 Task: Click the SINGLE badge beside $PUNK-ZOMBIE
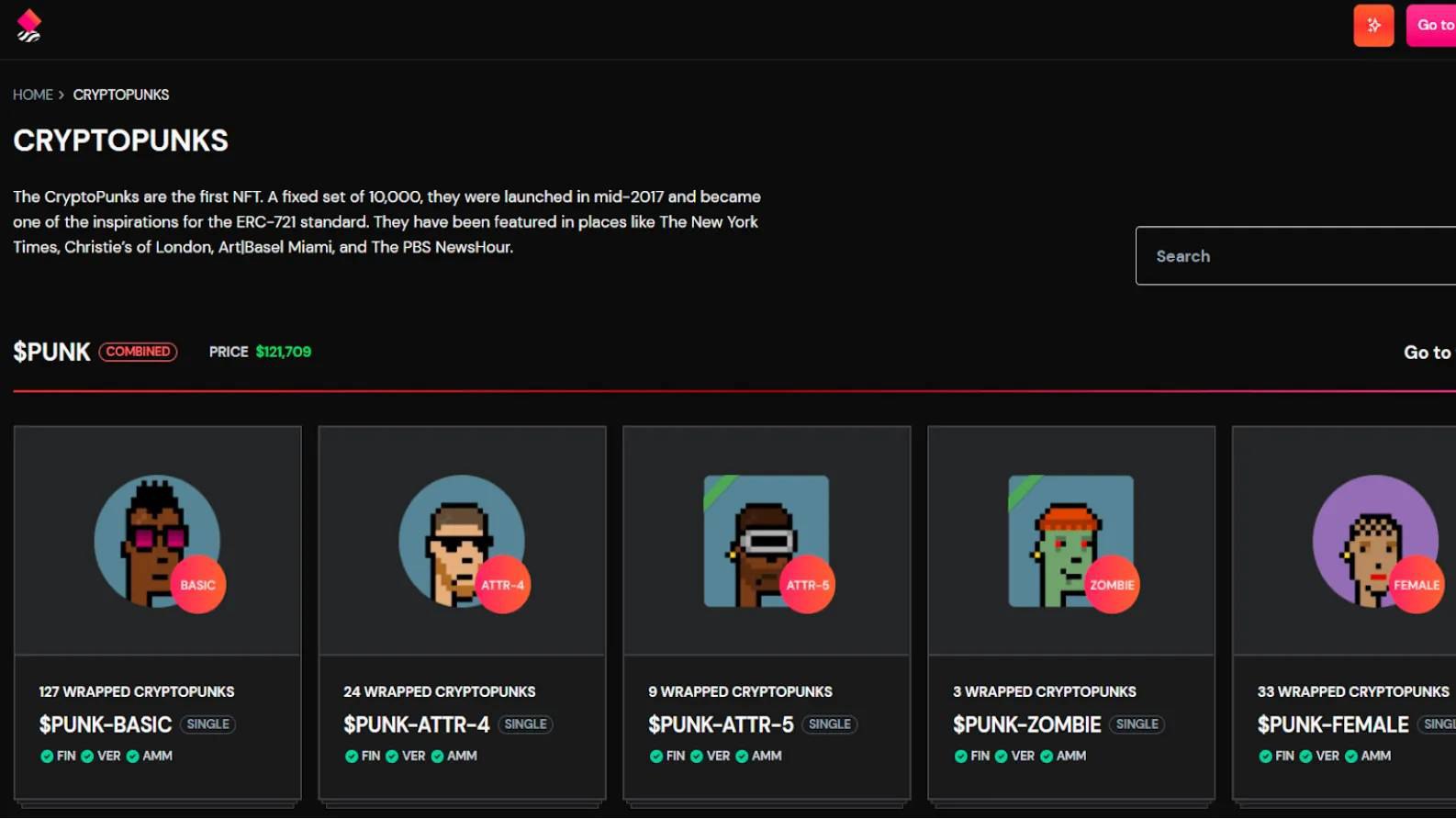[x=1137, y=724]
